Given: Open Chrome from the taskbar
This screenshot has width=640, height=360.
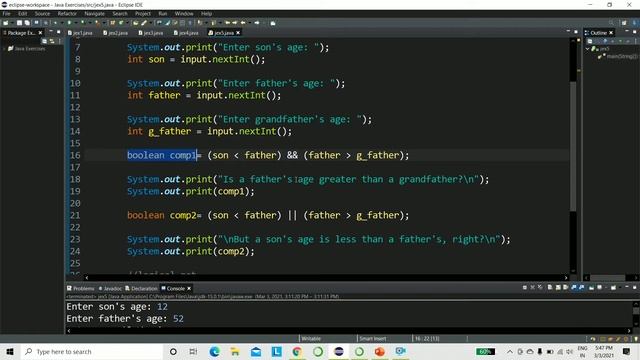Looking at the screenshot, I should [297, 351].
